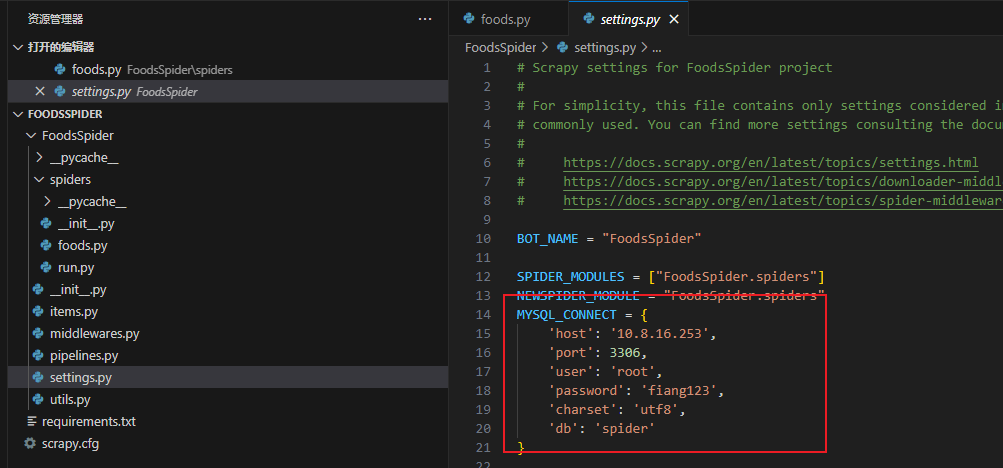This screenshot has height=468, width=1003.
Task: Close settings.py from open editors list
Action: (40, 91)
